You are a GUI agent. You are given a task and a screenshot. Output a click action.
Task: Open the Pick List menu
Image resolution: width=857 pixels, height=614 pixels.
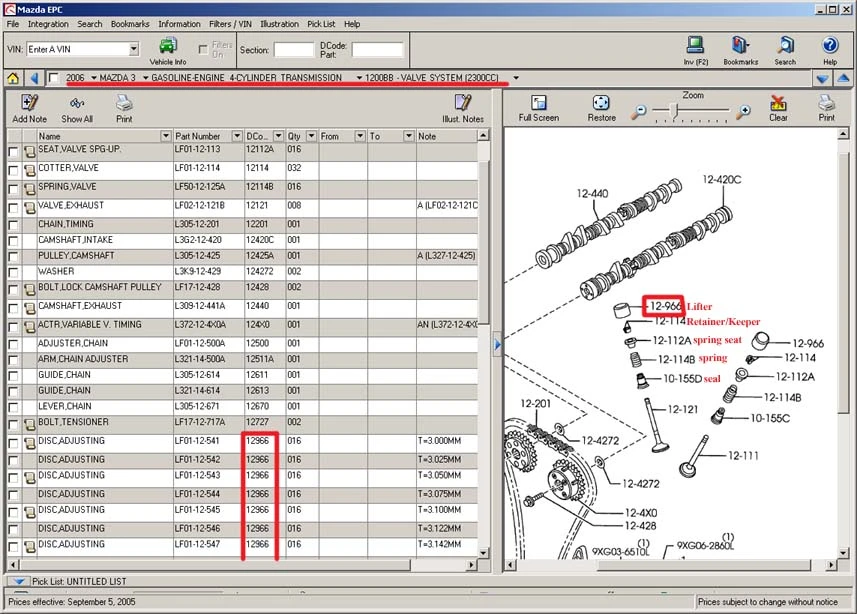pos(321,24)
